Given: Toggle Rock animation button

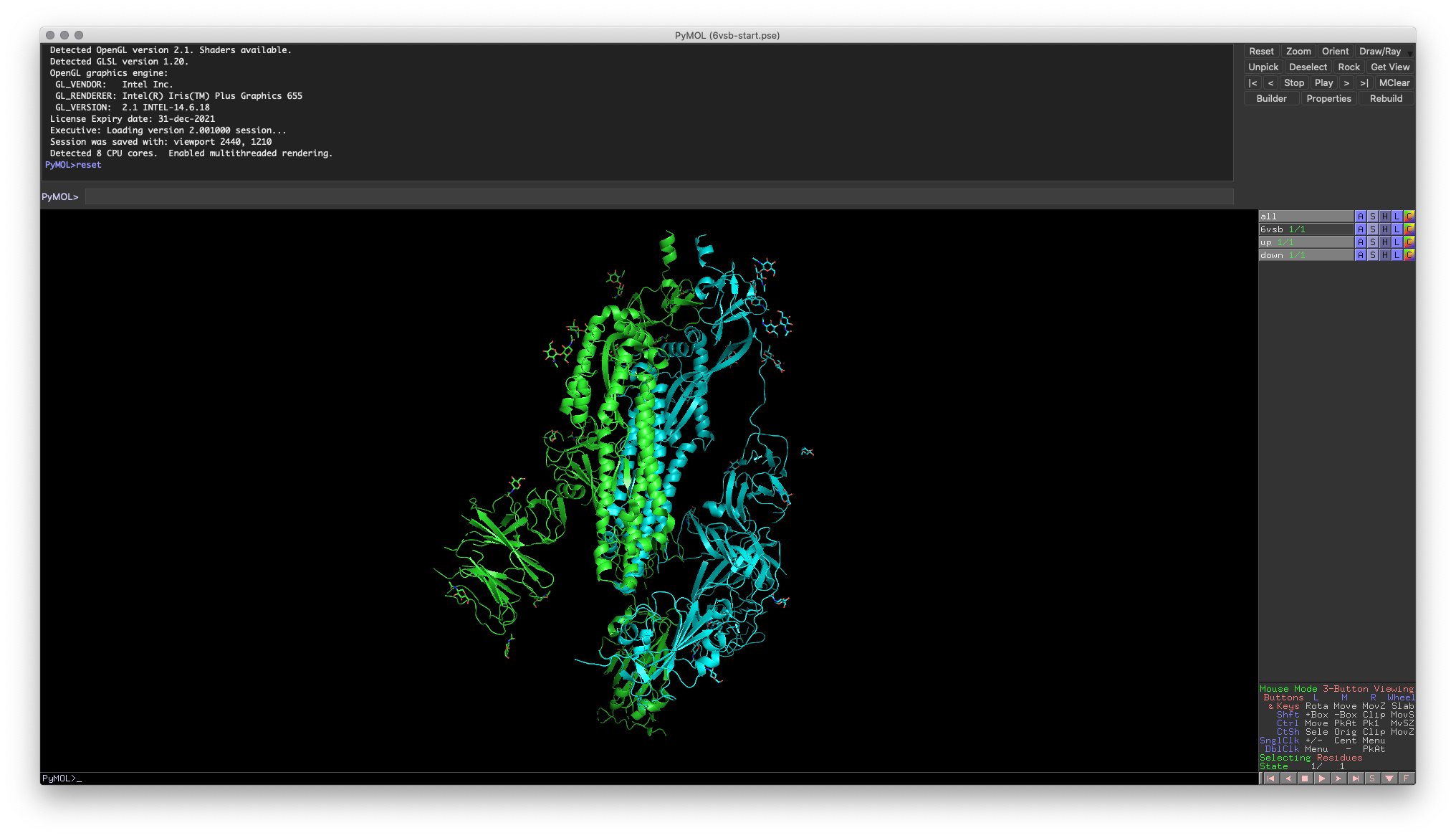Looking at the screenshot, I should tap(1349, 67).
